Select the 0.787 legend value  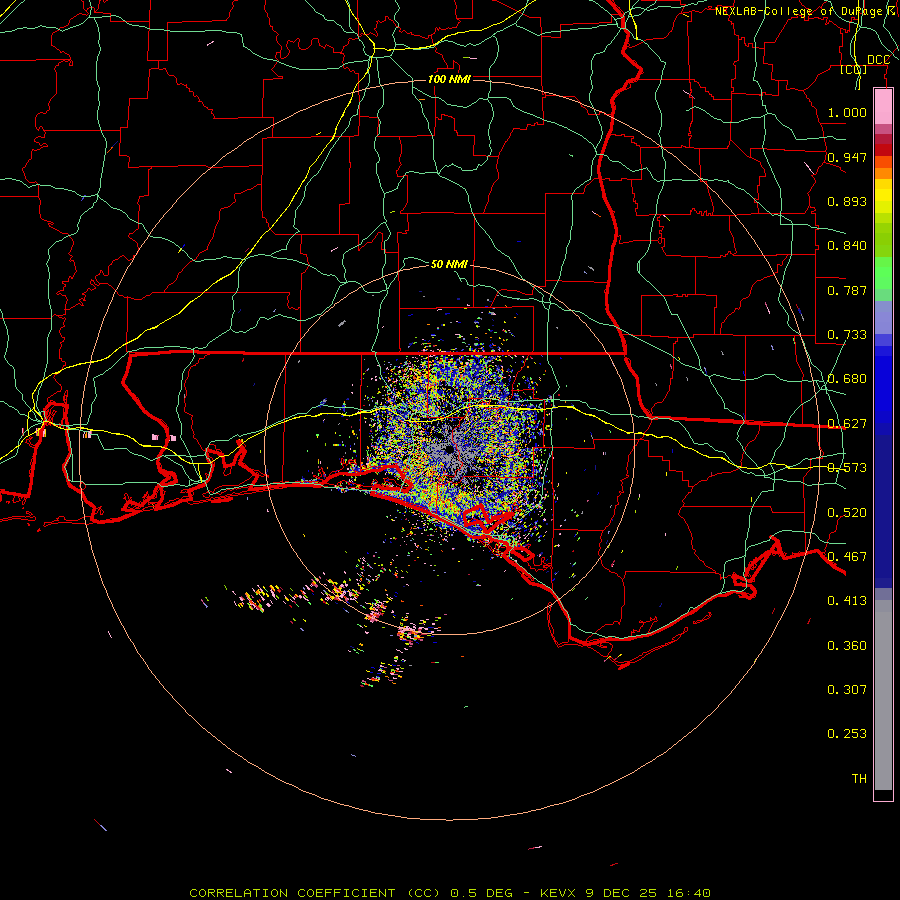coord(847,290)
